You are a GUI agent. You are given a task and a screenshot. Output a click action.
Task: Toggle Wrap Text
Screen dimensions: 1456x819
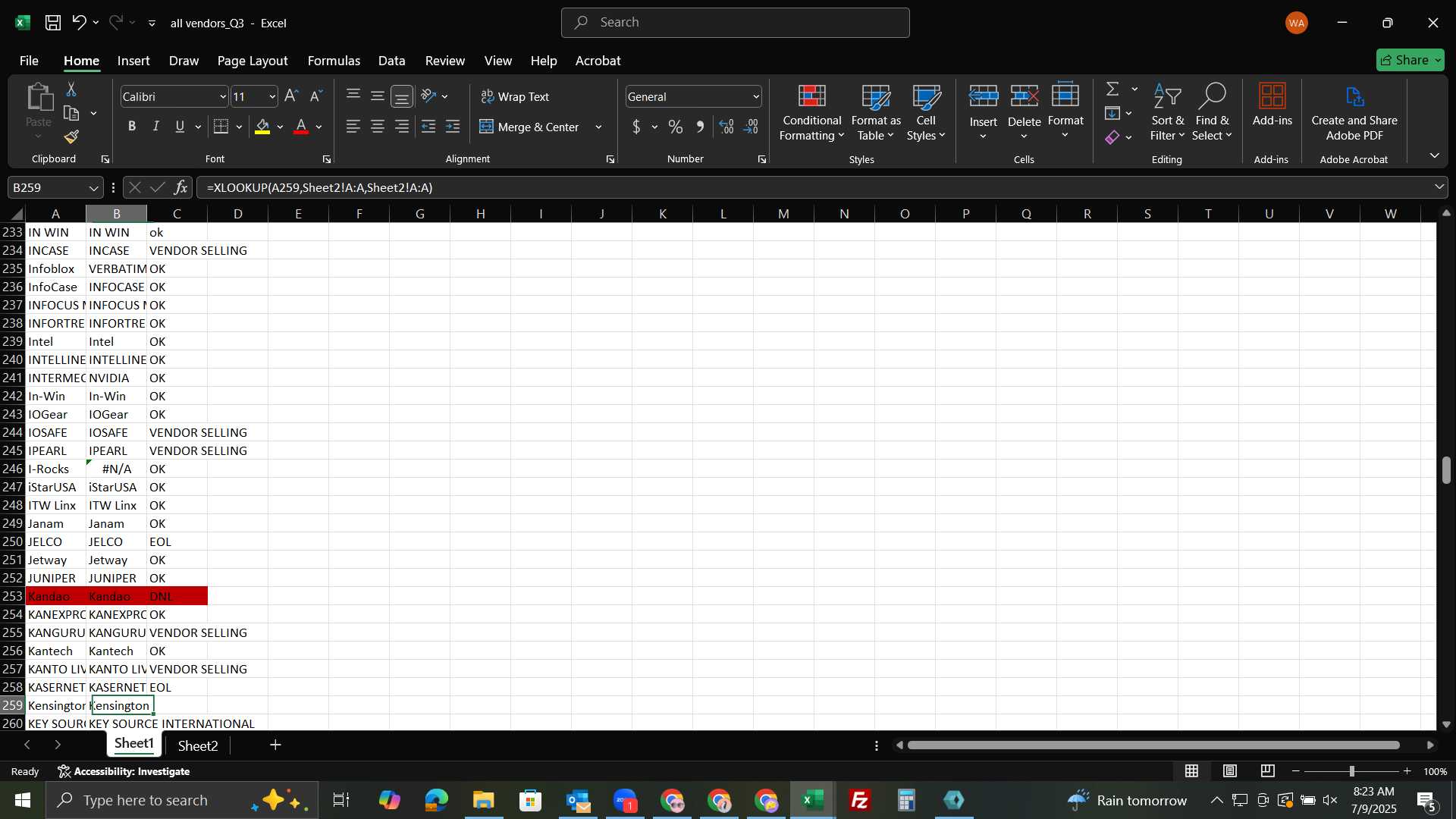tap(515, 96)
